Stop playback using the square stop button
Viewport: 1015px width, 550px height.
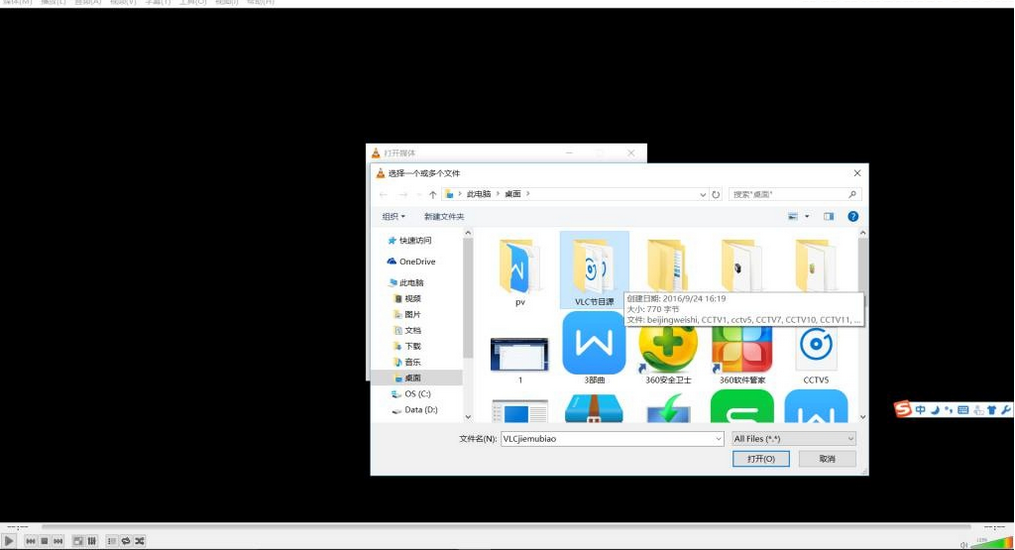[x=44, y=541]
